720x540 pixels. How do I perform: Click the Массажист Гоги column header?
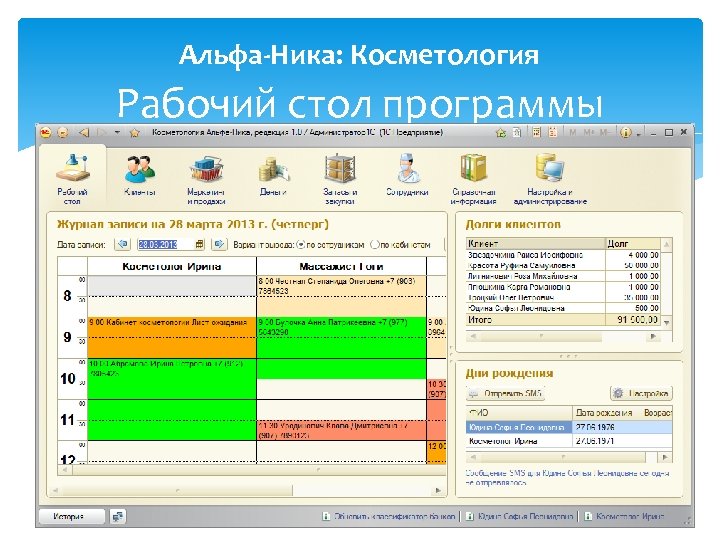pyautogui.click(x=341, y=266)
